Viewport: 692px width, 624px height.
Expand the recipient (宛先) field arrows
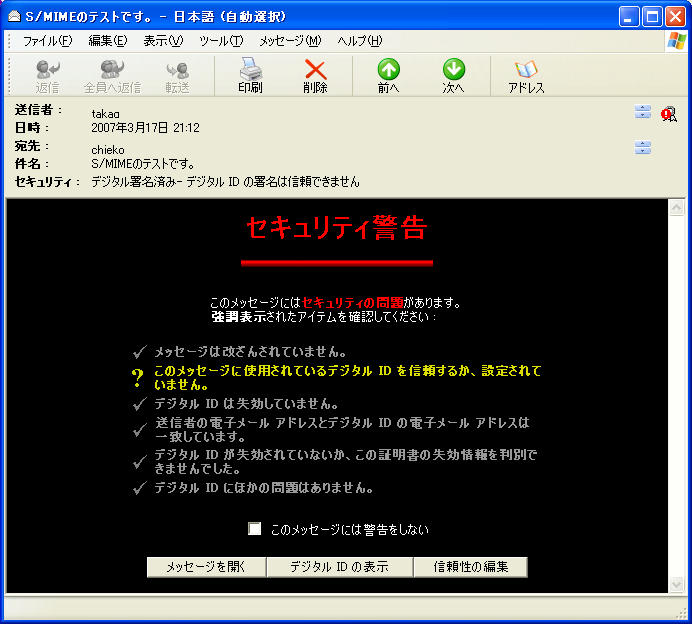643,147
